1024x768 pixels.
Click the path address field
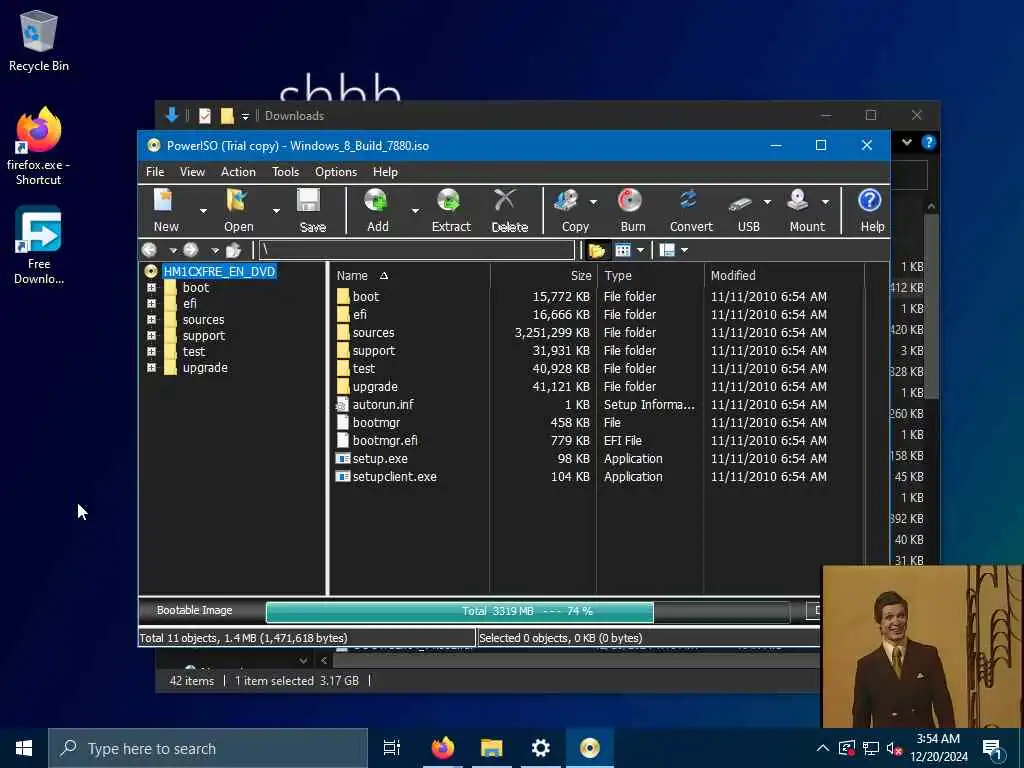pos(417,250)
